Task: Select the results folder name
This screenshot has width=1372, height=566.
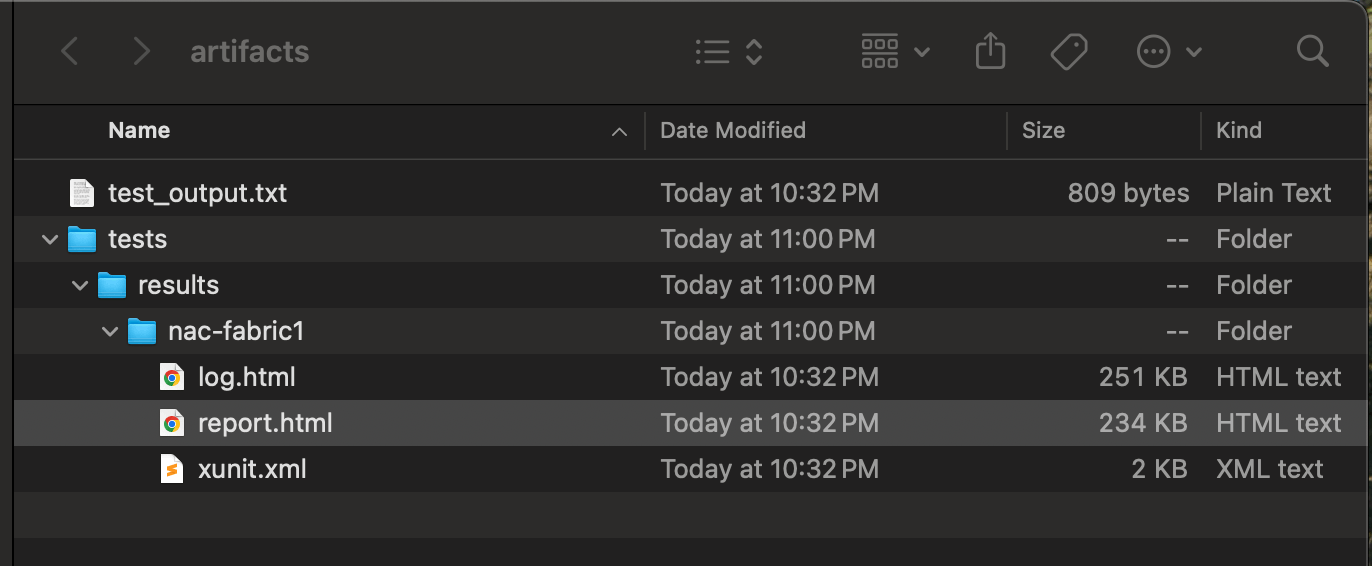Action: click(x=178, y=285)
